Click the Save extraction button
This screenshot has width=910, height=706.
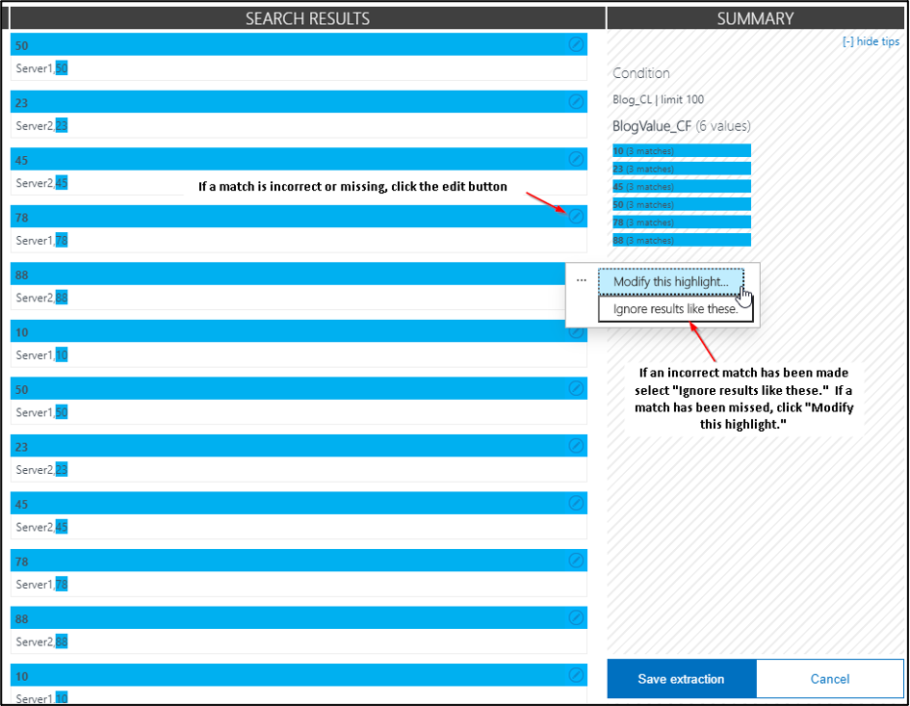click(x=681, y=679)
